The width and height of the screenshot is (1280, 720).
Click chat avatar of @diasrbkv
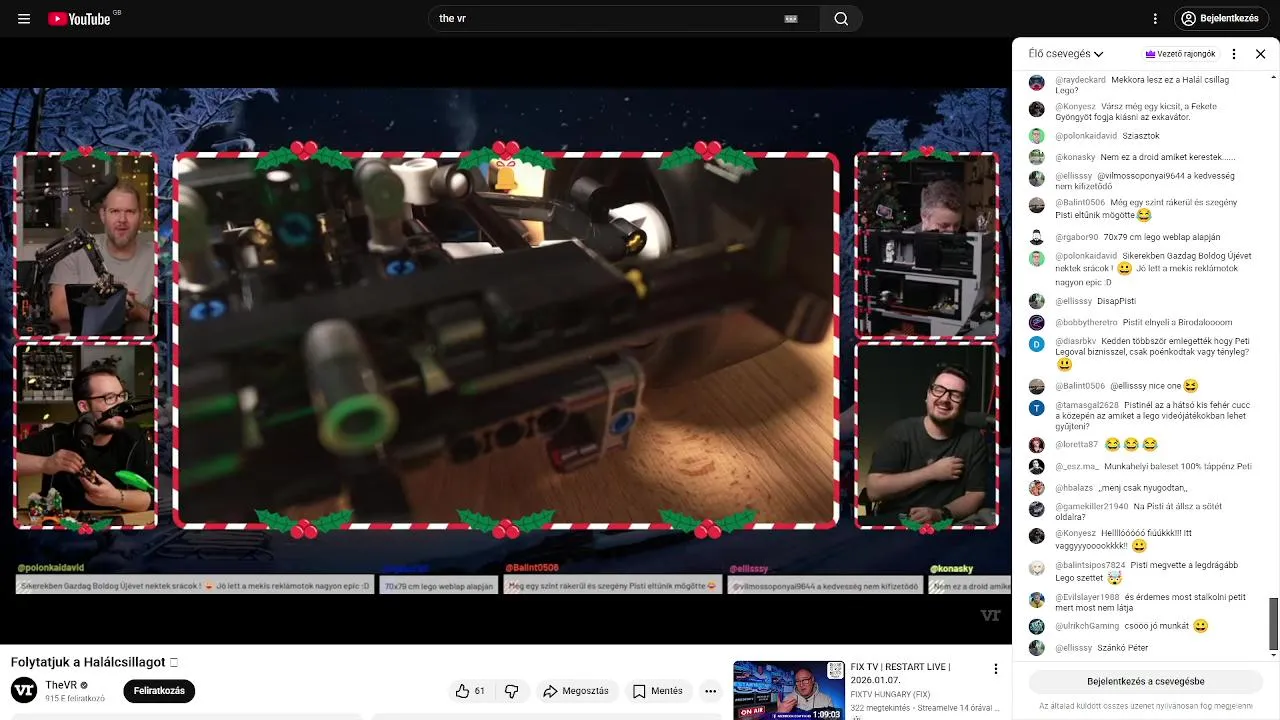(x=1037, y=344)
